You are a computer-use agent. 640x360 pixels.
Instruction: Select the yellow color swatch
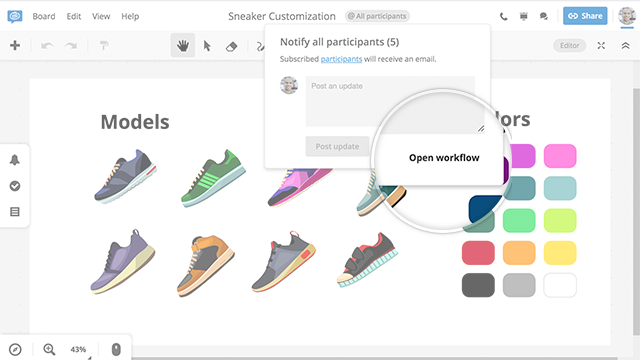click(x=560, y=253)
